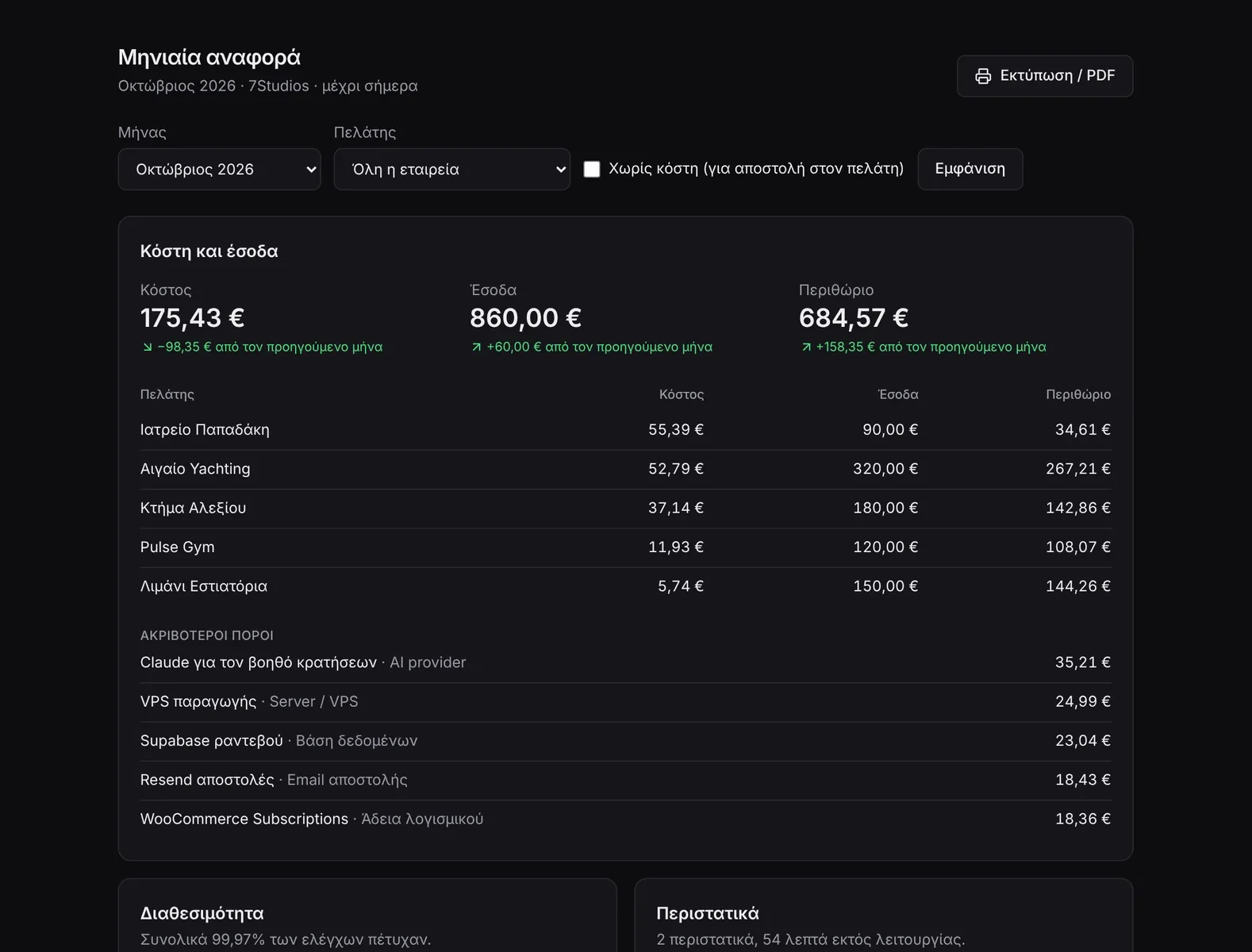Click the total cost value 175,43 €
This screenshot has height=952, width=1252.
[192, 318]
